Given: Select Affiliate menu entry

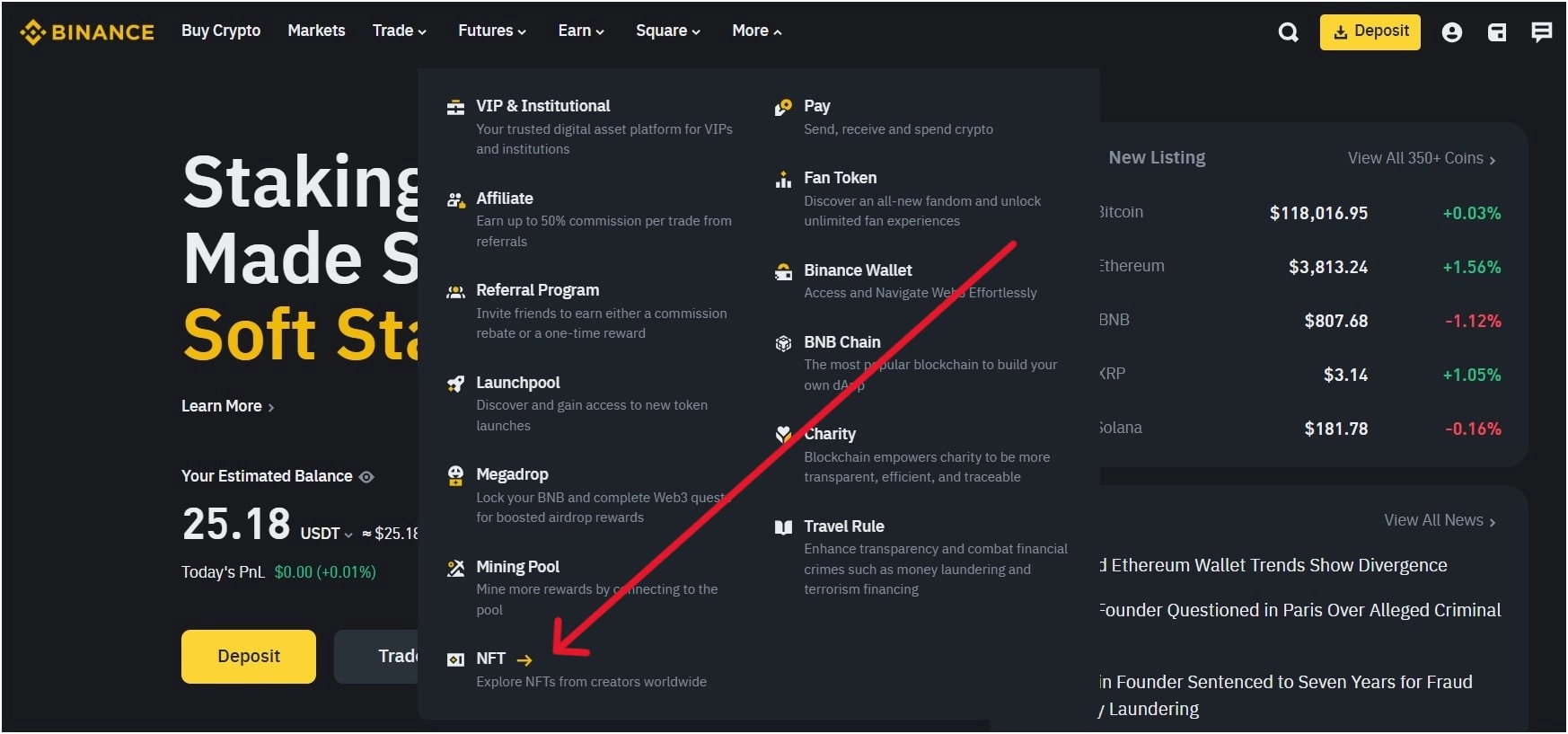Looking at the screenshot, I should tap(593, 219).
